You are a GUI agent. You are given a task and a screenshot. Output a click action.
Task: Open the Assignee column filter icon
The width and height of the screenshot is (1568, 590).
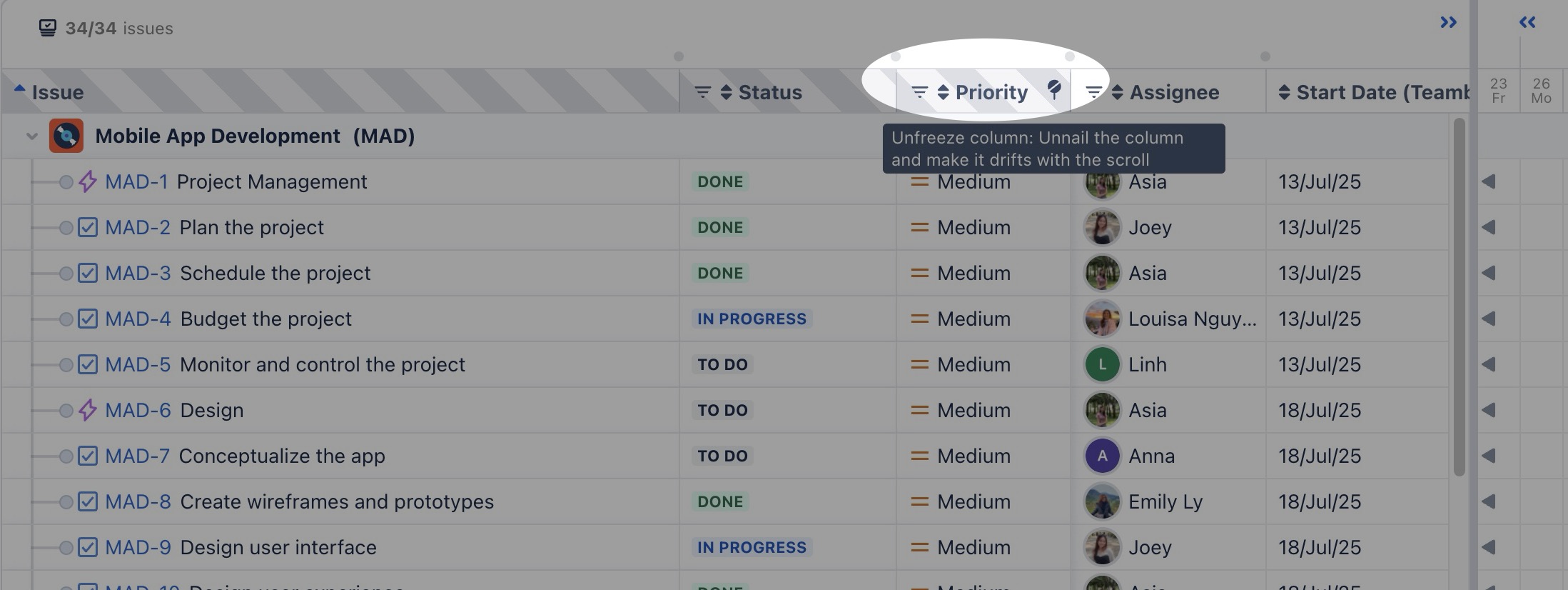pos(1093,92)
